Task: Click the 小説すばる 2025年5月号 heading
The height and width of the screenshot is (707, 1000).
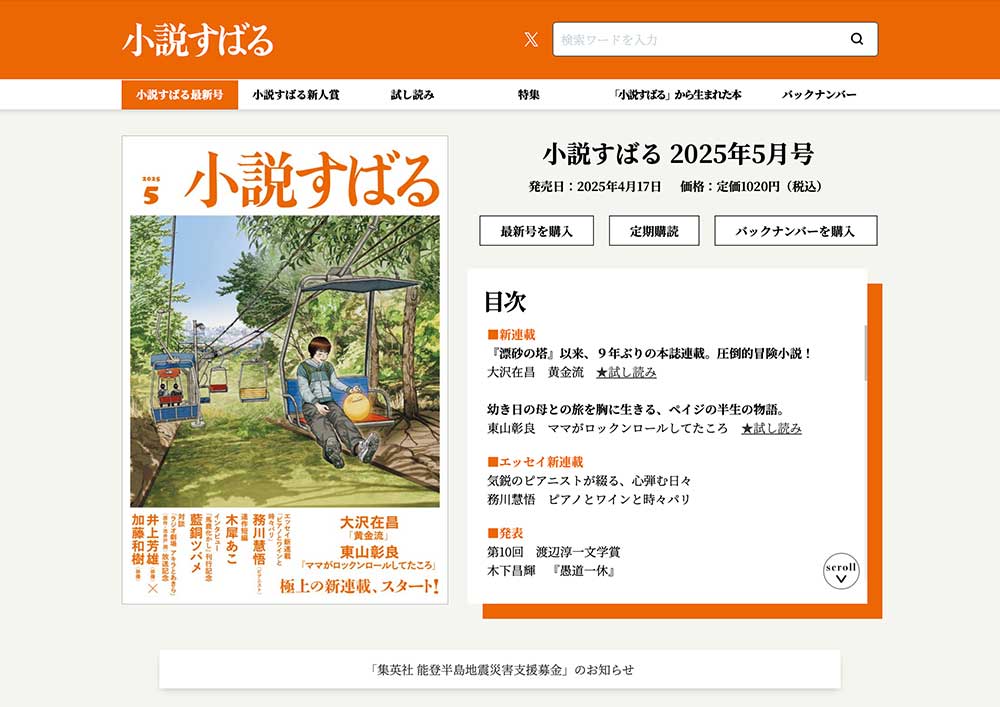Action: (679, 154)
